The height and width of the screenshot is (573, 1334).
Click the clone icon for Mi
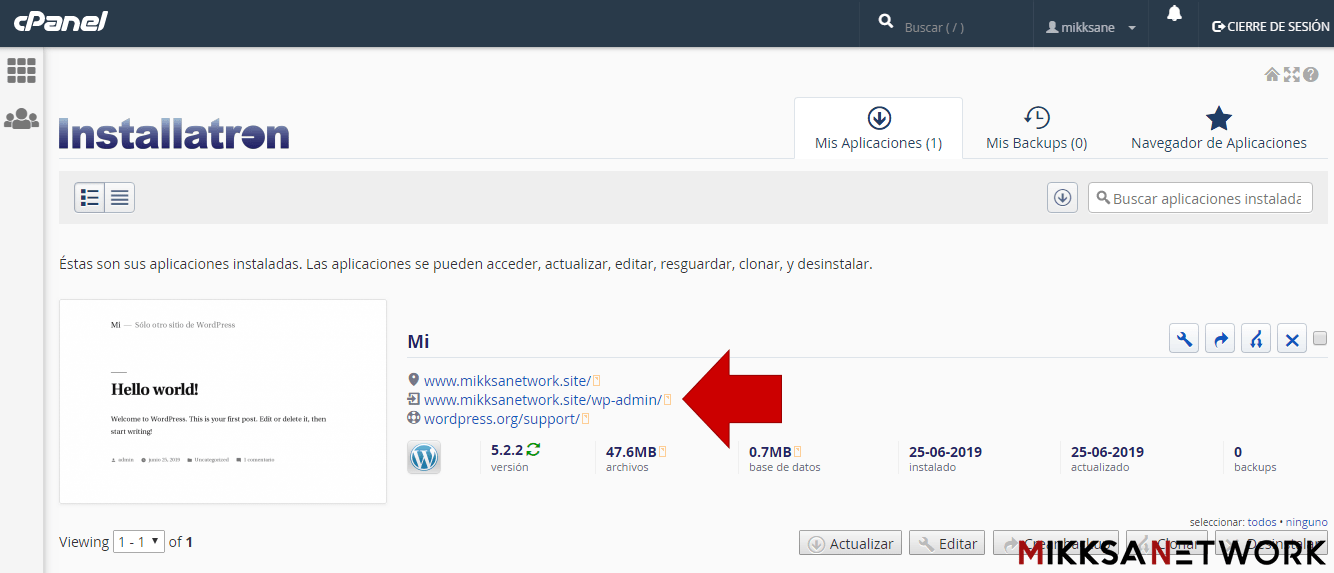1256,339
